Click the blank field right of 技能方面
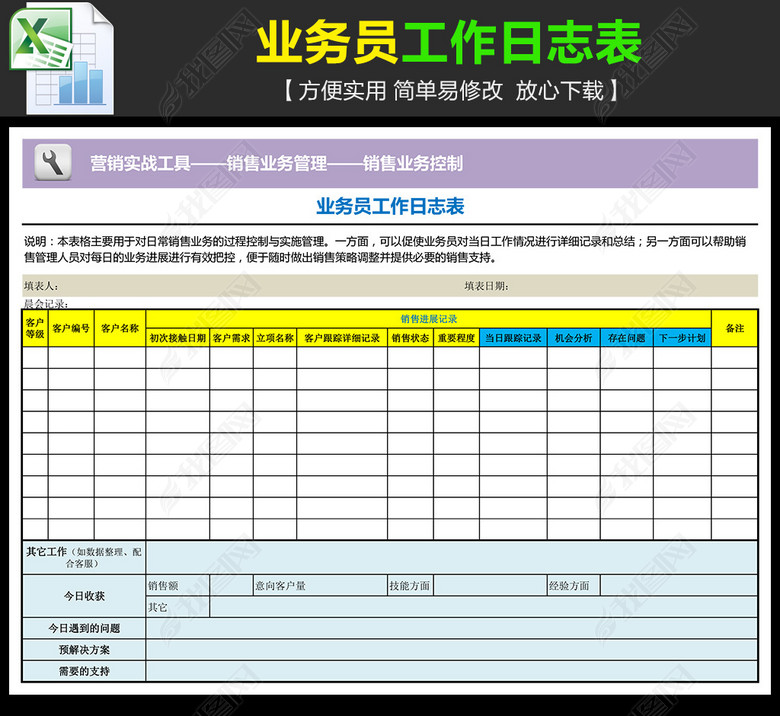Screen dimensions: 780x716 click(x=490, y=586)
